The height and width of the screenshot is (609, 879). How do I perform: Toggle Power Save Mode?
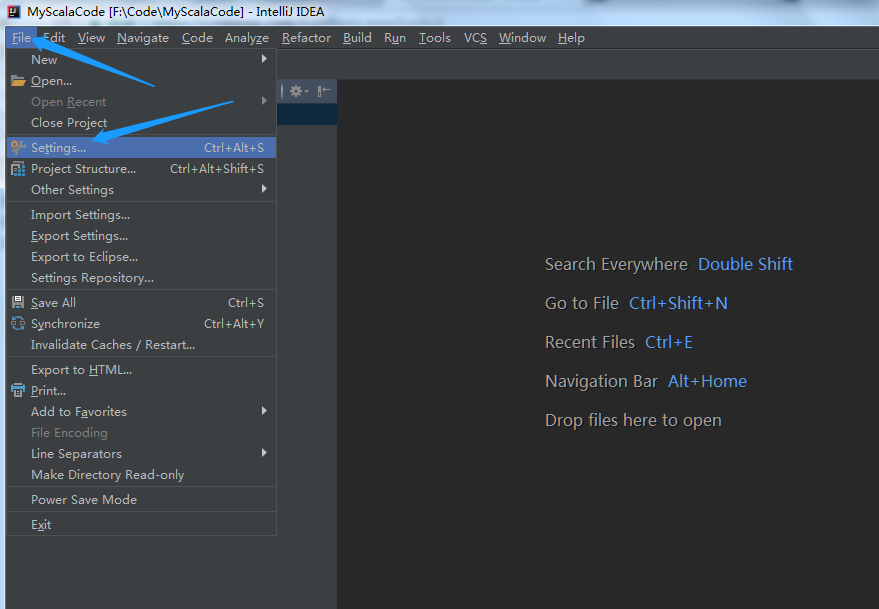pyautogui.click(x=141, y=500)
